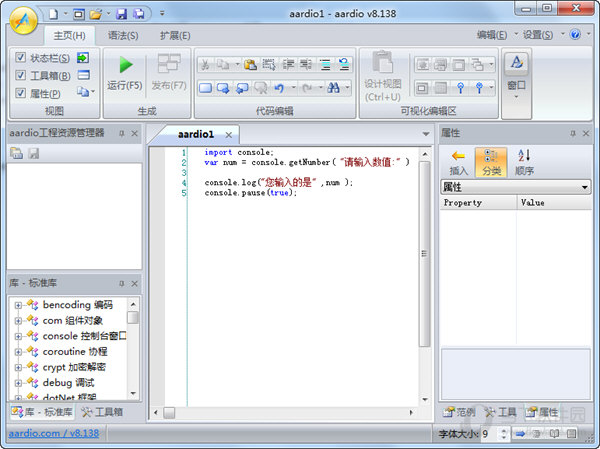Open the 属性 combo box dropdown

584,187
